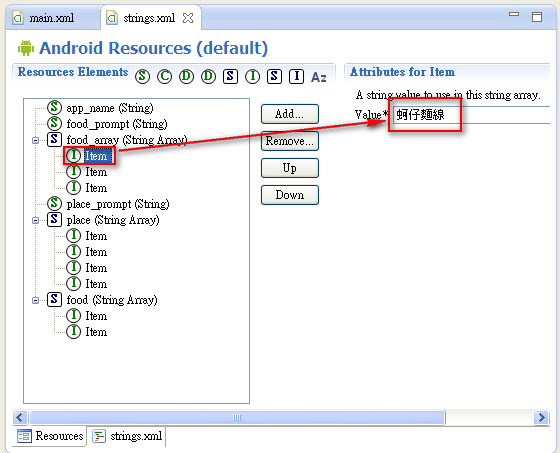Click the Az alphabetical sort icon
The height and width of the screenshot is (453, 560).
coord(319,77)
